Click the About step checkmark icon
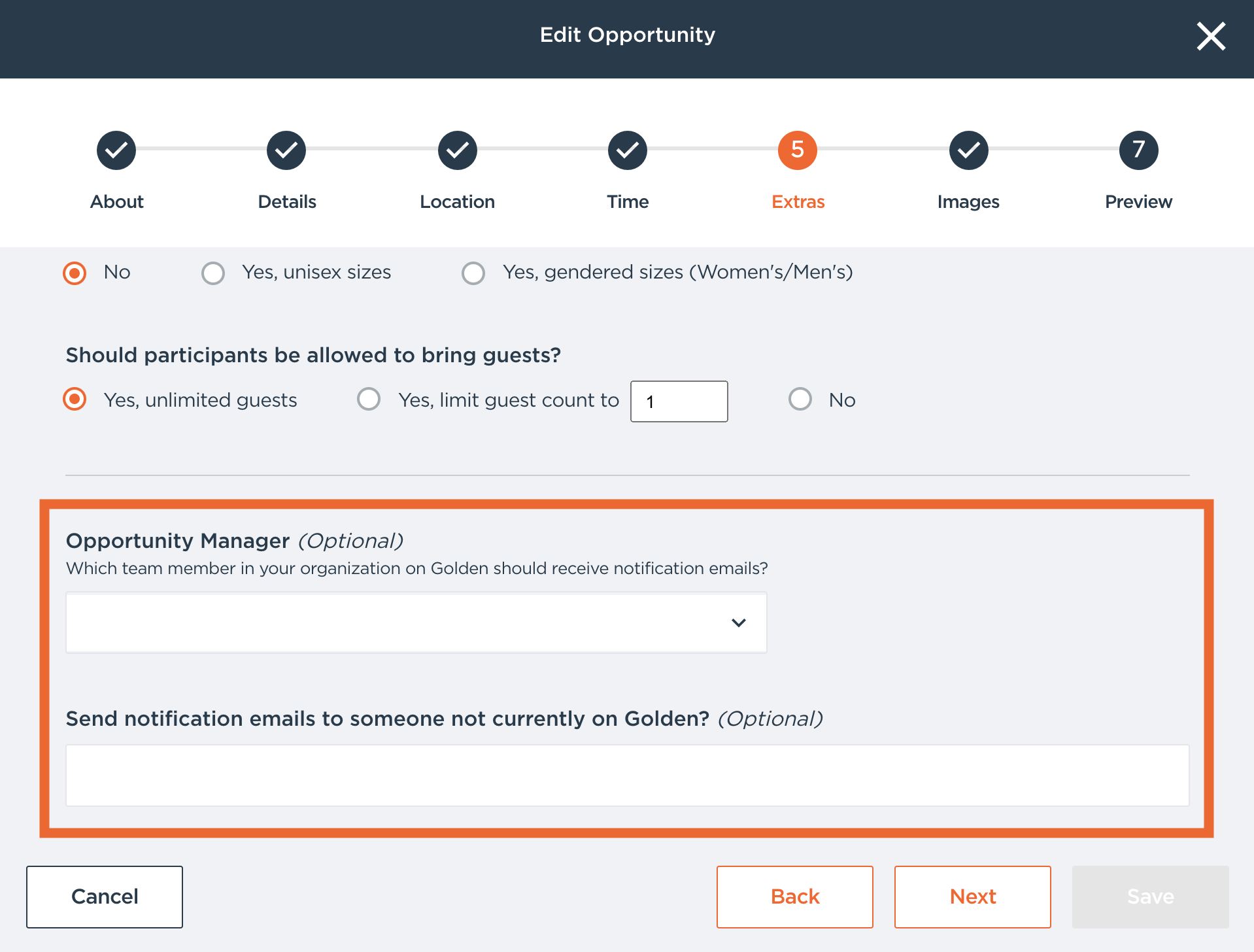 116,150
